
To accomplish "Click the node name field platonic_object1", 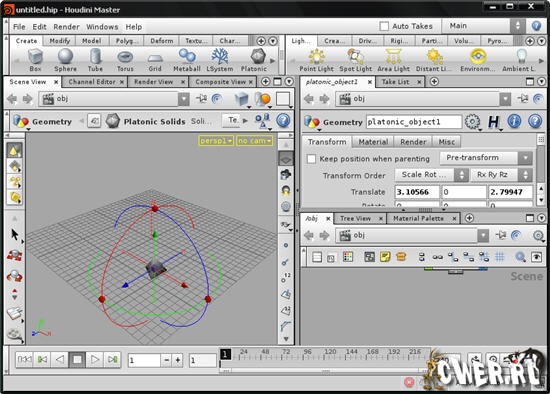I will 414,122.
